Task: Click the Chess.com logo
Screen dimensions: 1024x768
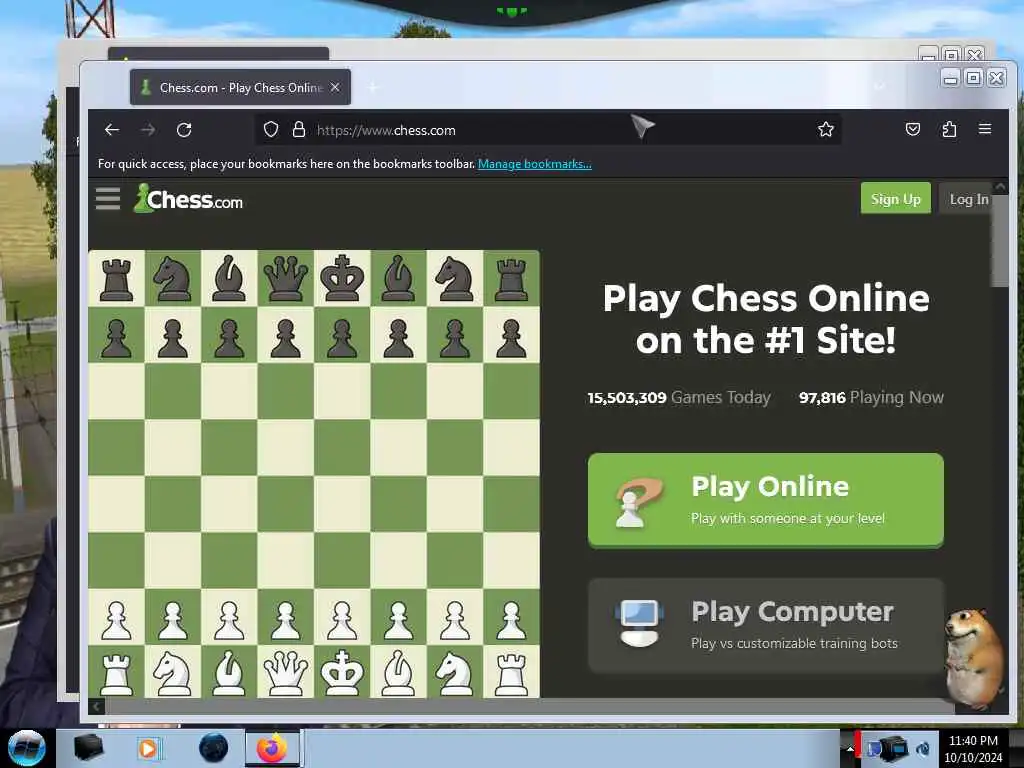Action: tap(188, 198)
